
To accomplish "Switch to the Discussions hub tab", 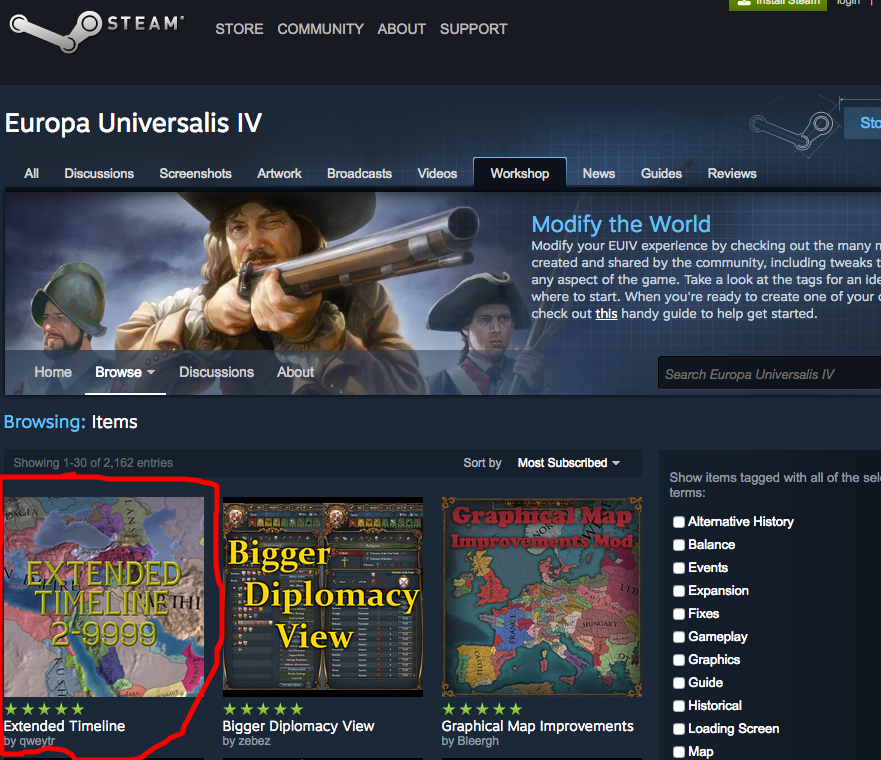I will [99, 174].
